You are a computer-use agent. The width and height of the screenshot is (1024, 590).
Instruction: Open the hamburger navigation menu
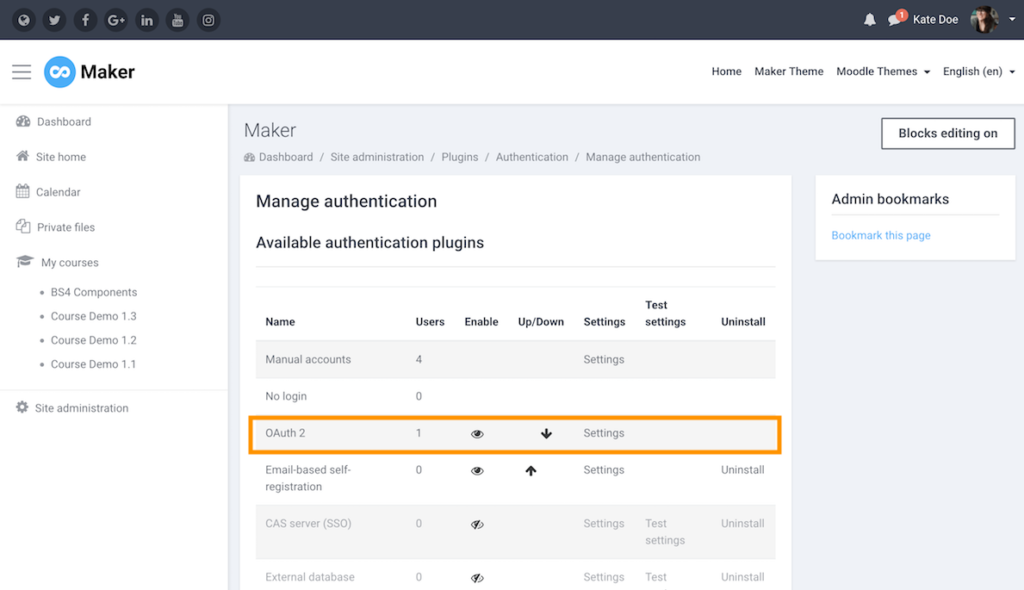21,71
